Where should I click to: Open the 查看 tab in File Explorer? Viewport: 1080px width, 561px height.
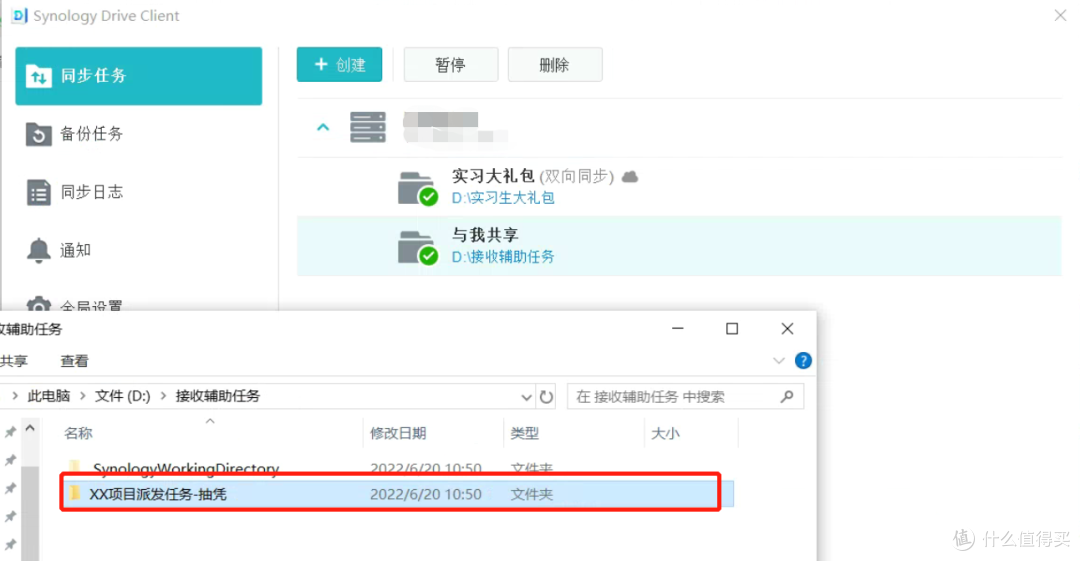(x=74, y=361)
